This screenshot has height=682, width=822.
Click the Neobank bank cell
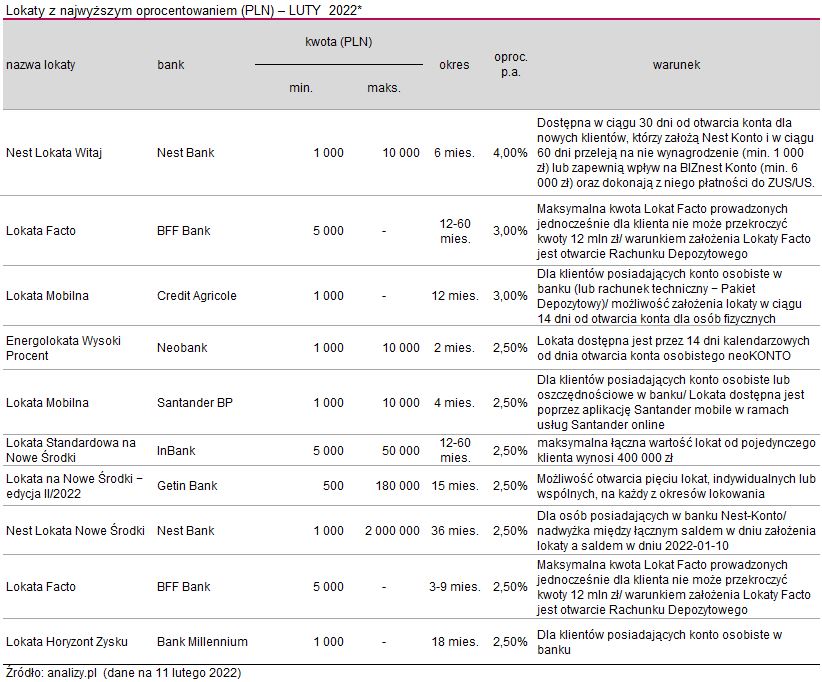(x=182, y=348)
